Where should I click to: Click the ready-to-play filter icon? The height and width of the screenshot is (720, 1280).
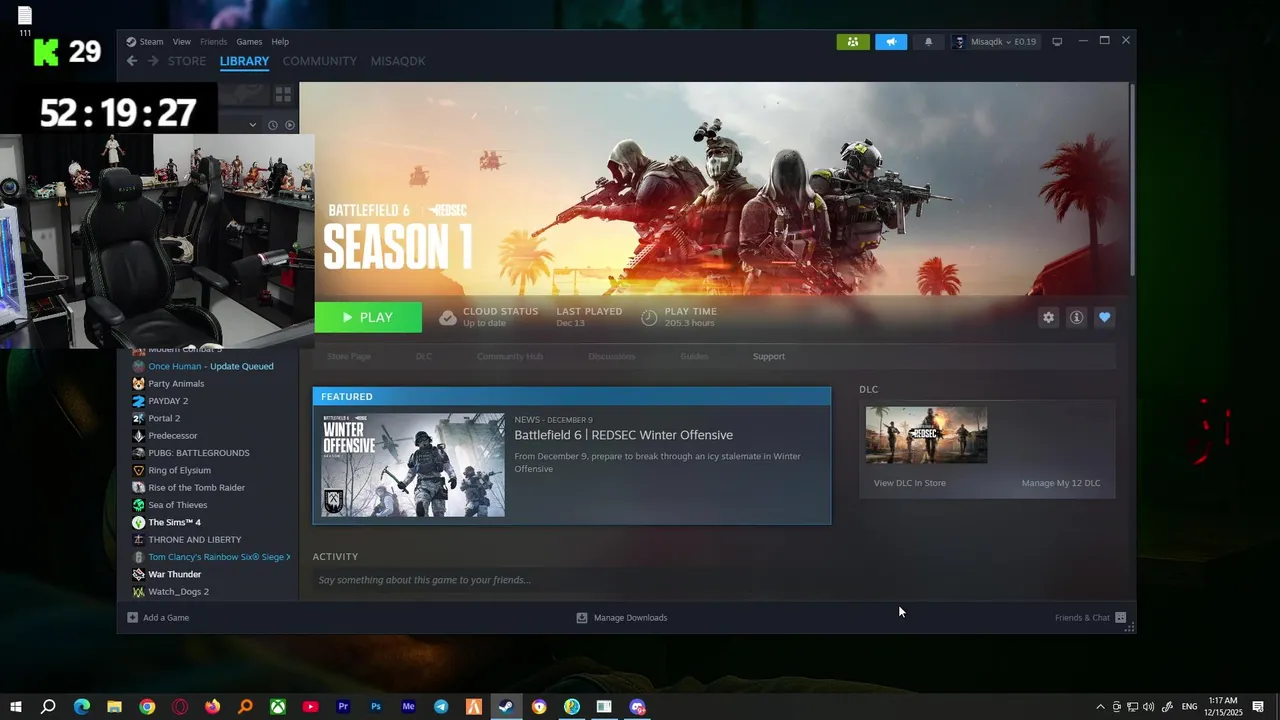coord(290,125)
